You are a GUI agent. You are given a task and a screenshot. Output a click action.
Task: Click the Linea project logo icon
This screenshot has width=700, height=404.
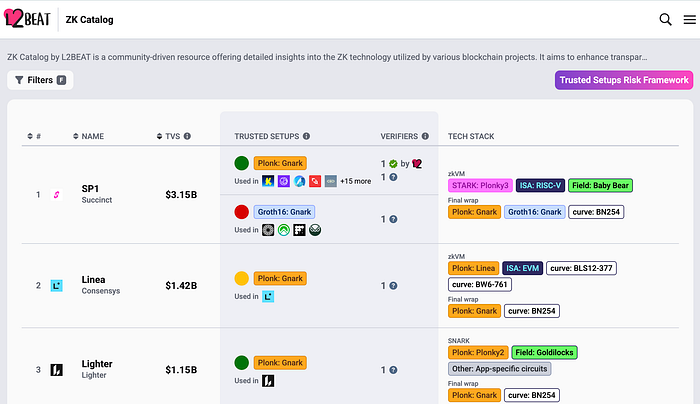point(56,285)
